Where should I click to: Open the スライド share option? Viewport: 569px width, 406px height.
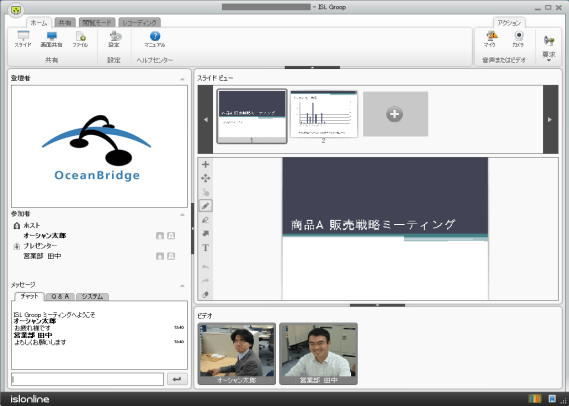point(23,39)
